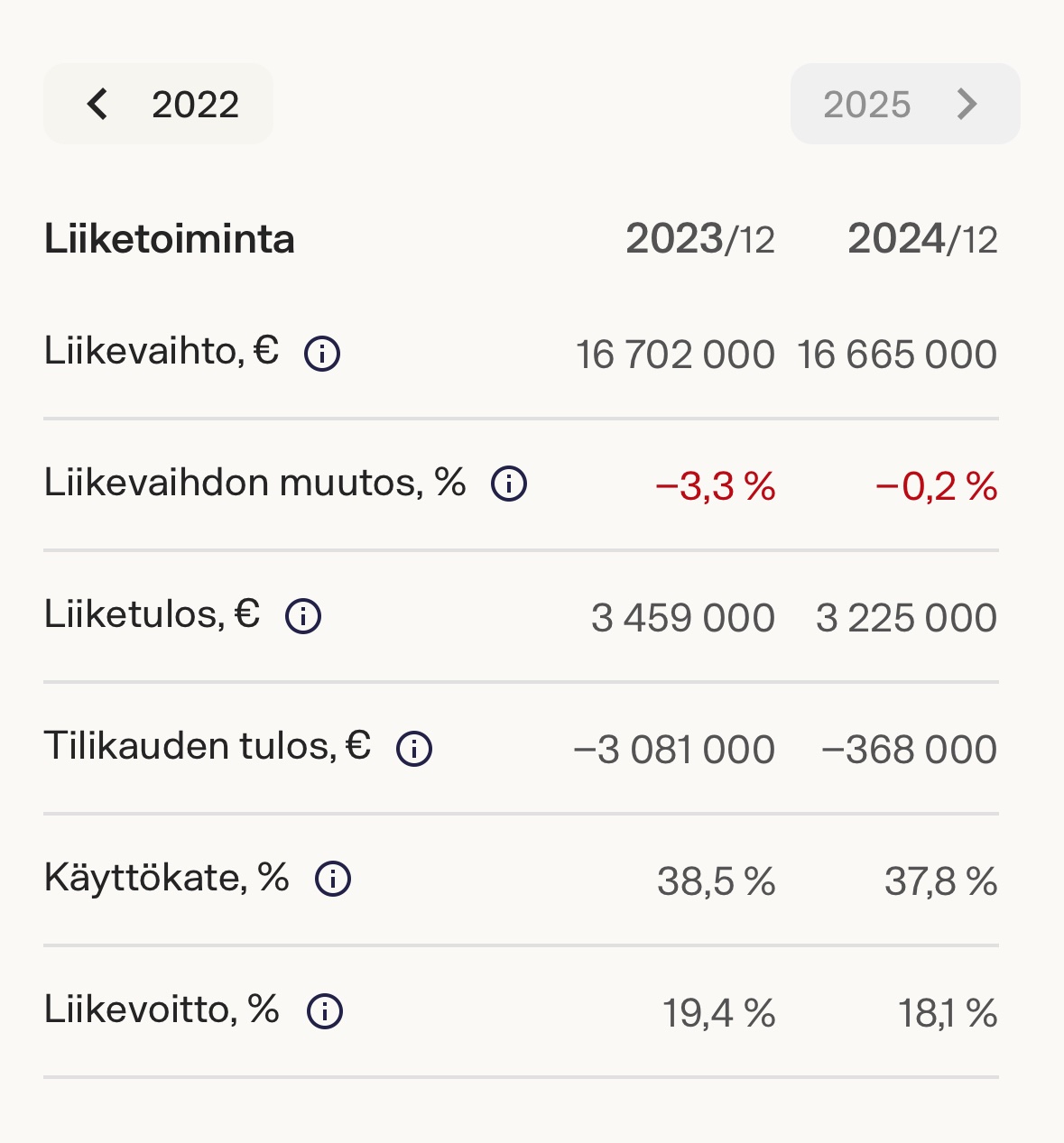
Task: Open info icon beside Liikevaihdon muutos, %
Action: 509,484
